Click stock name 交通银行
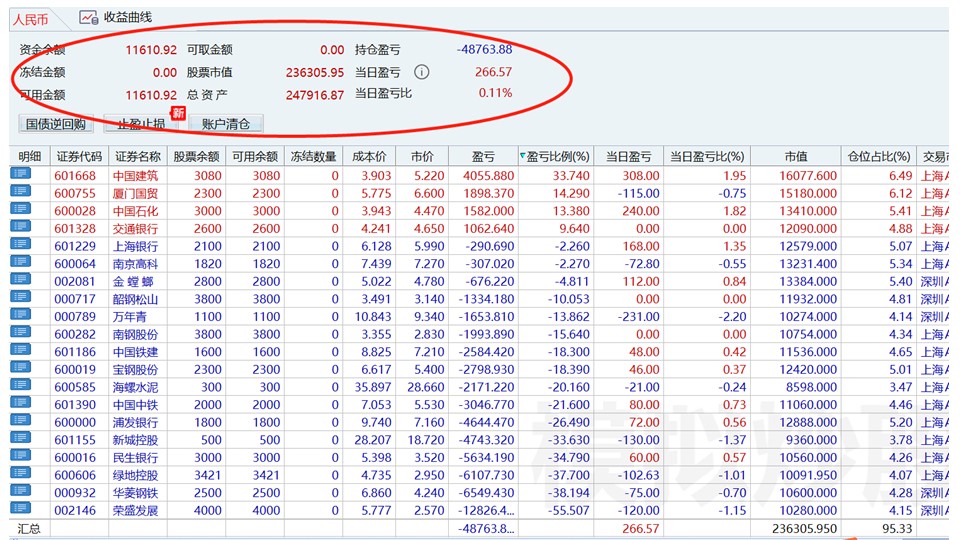 pos(135,229)
